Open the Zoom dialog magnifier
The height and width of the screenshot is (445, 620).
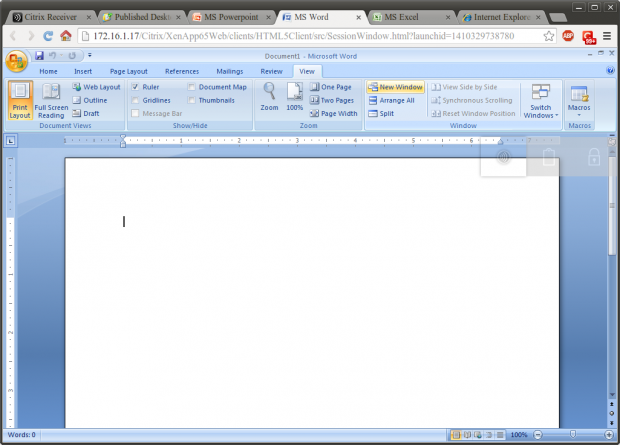pos(269,97)
